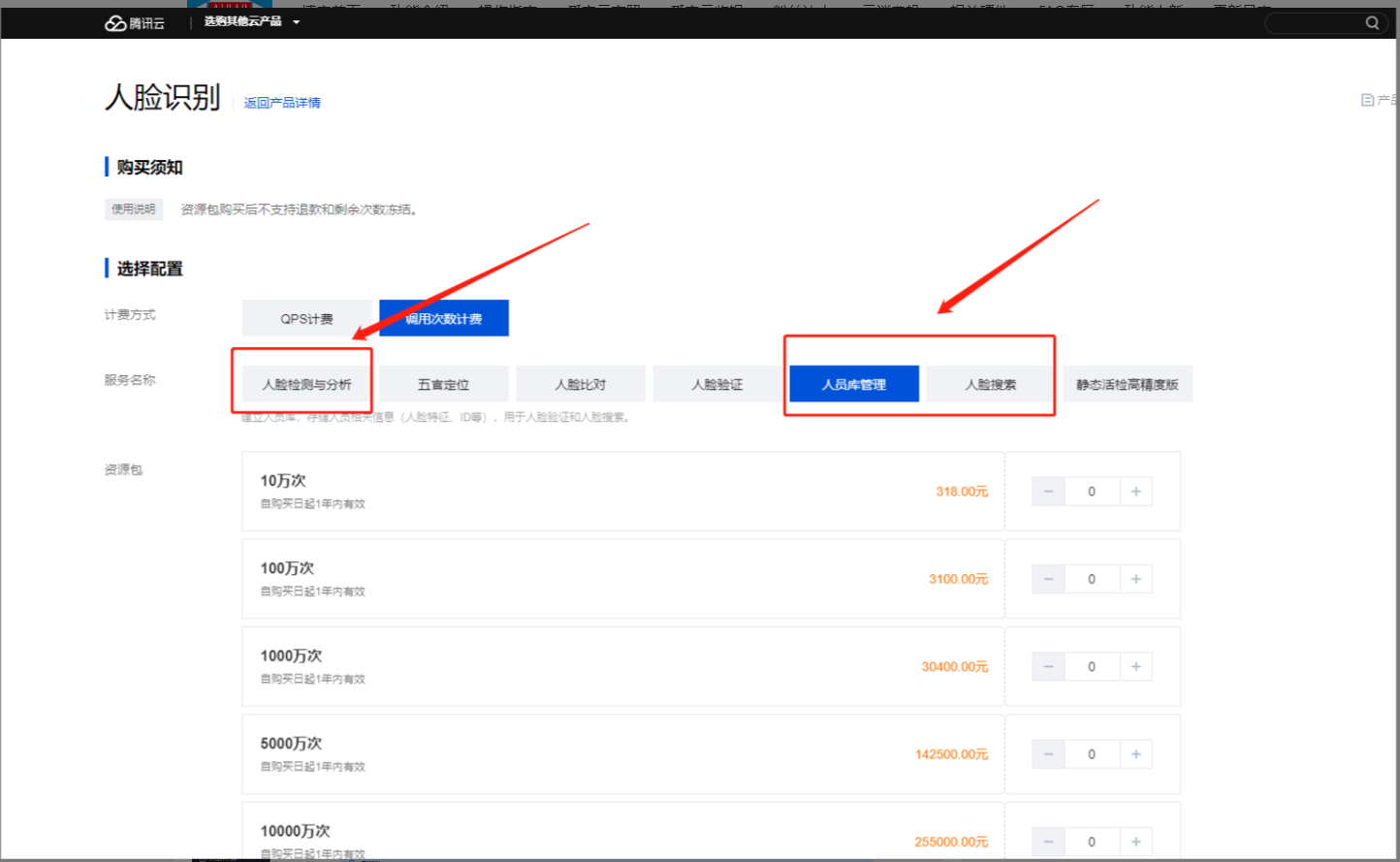Choose the 五官定位 service
This screenshot has width=1400, height=862.
point(444,384)
